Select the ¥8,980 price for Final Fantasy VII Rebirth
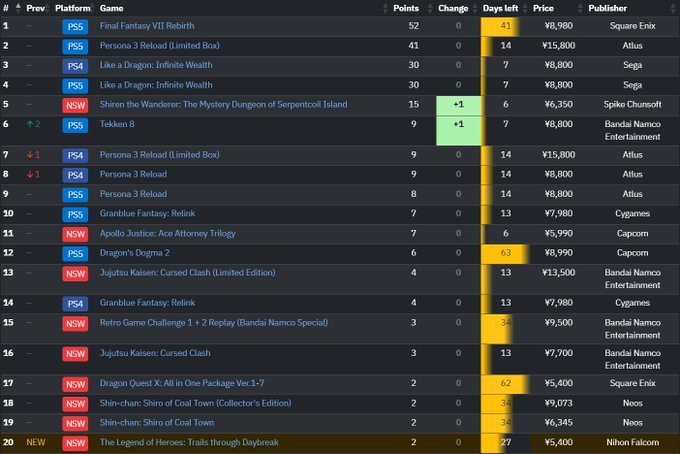Viewport: 680px width, 454px height. tap(559, 26)
